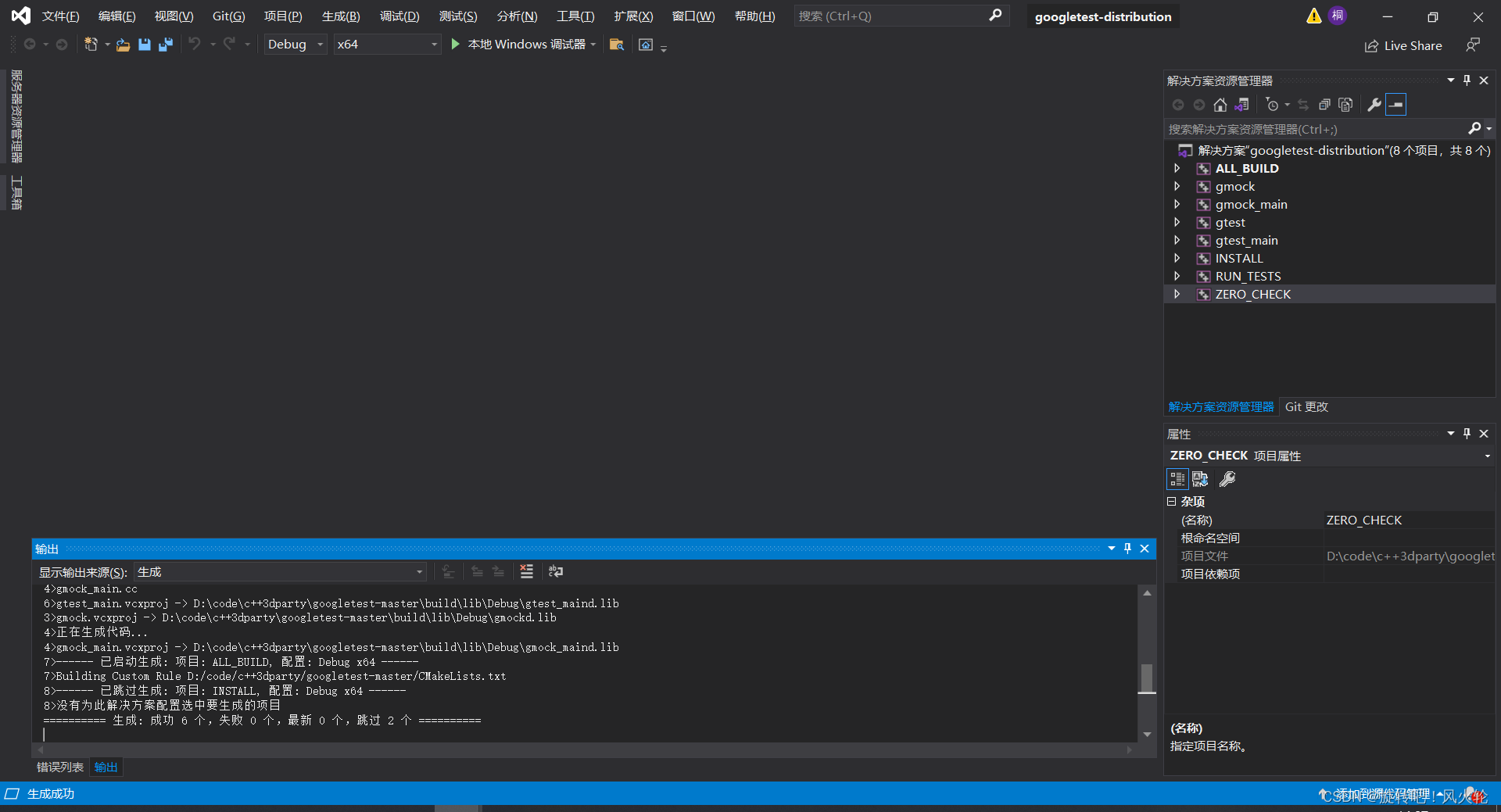This screenshot has width=1501, height=812.
Task: Toggle auto-hide pin on Properties panel
Action: 1467,434
